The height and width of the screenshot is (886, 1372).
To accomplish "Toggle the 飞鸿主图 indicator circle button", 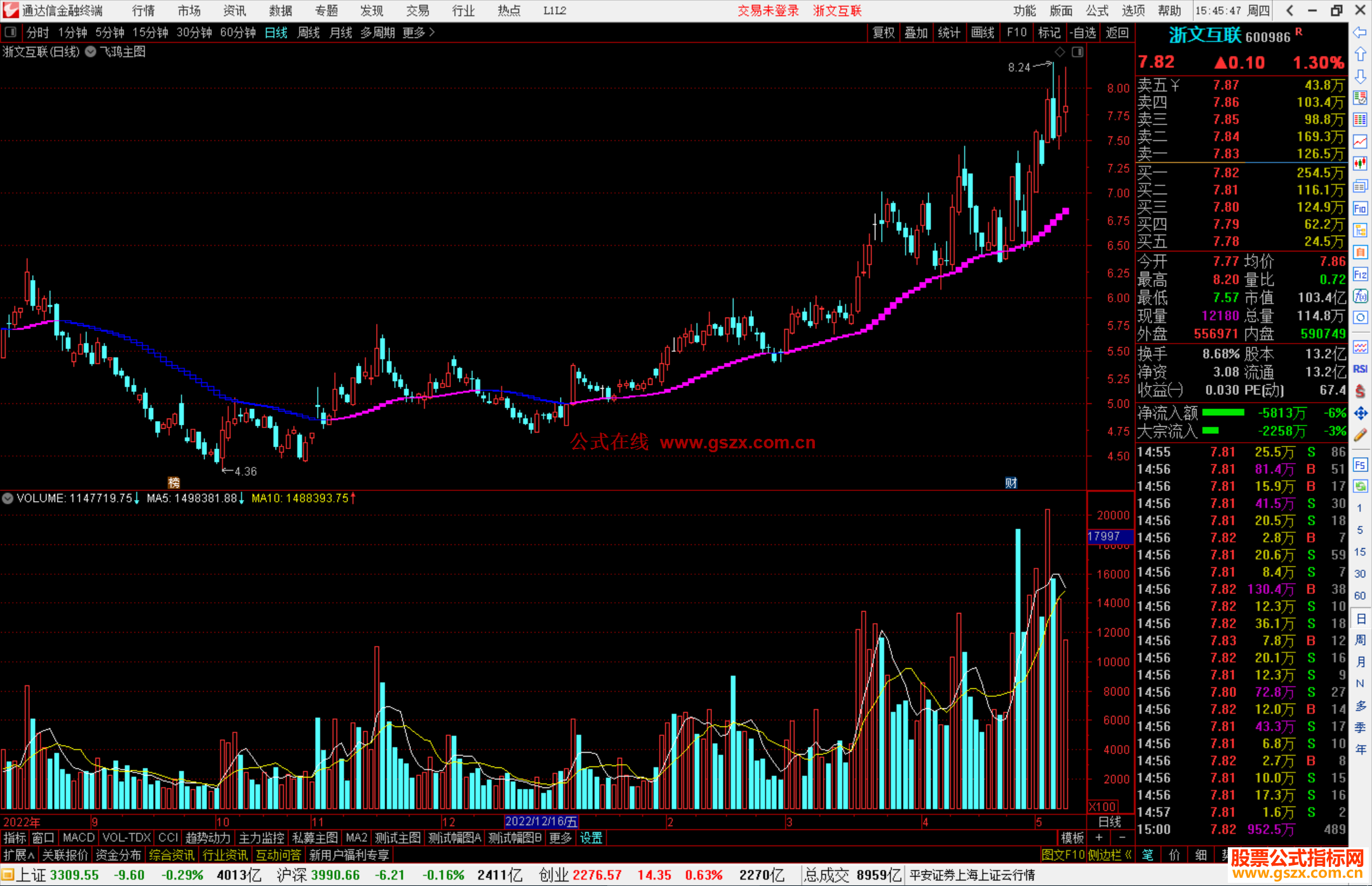I will point(91,52).
